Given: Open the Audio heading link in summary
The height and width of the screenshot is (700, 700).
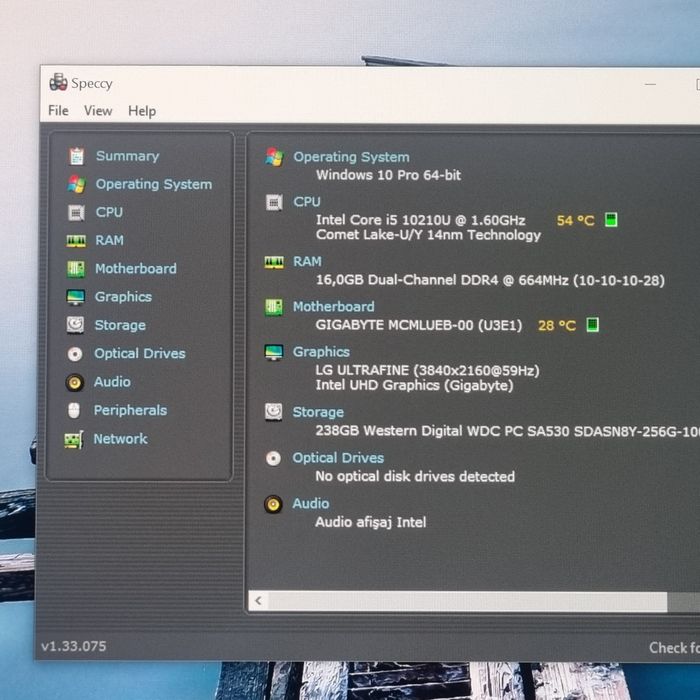Looking at the screenshot, I should [311, 504].
